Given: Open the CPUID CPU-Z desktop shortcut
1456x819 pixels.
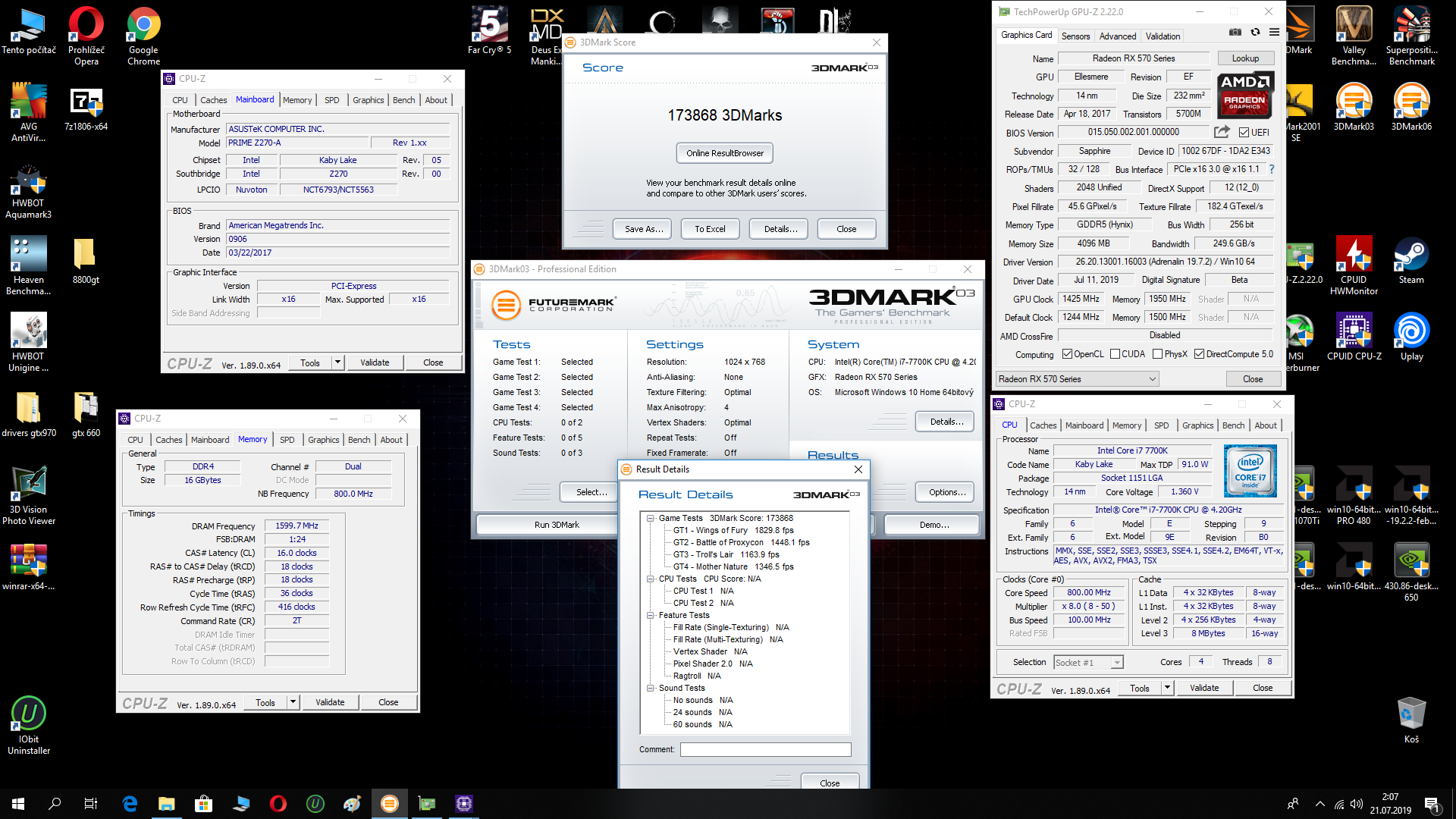Looking at the screenshot, I should 1354,337.
